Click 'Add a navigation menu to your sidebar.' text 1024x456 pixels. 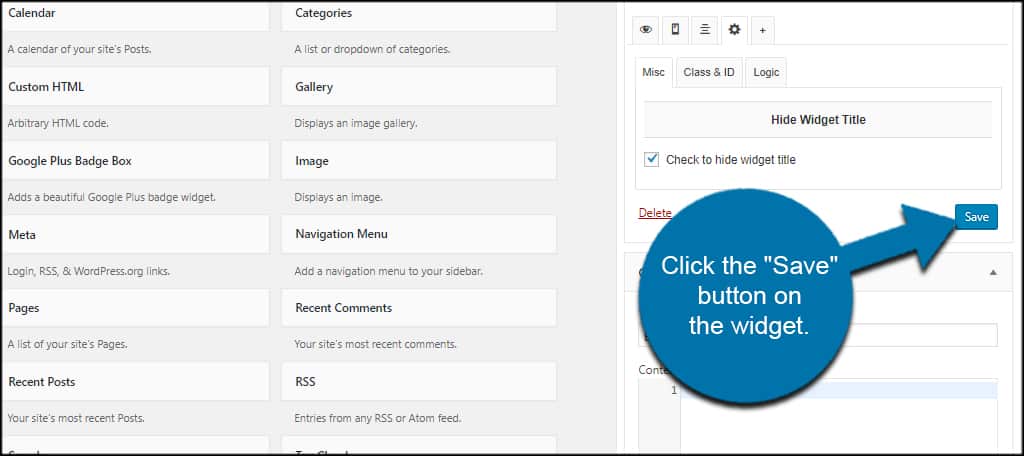tap(389, 270)
